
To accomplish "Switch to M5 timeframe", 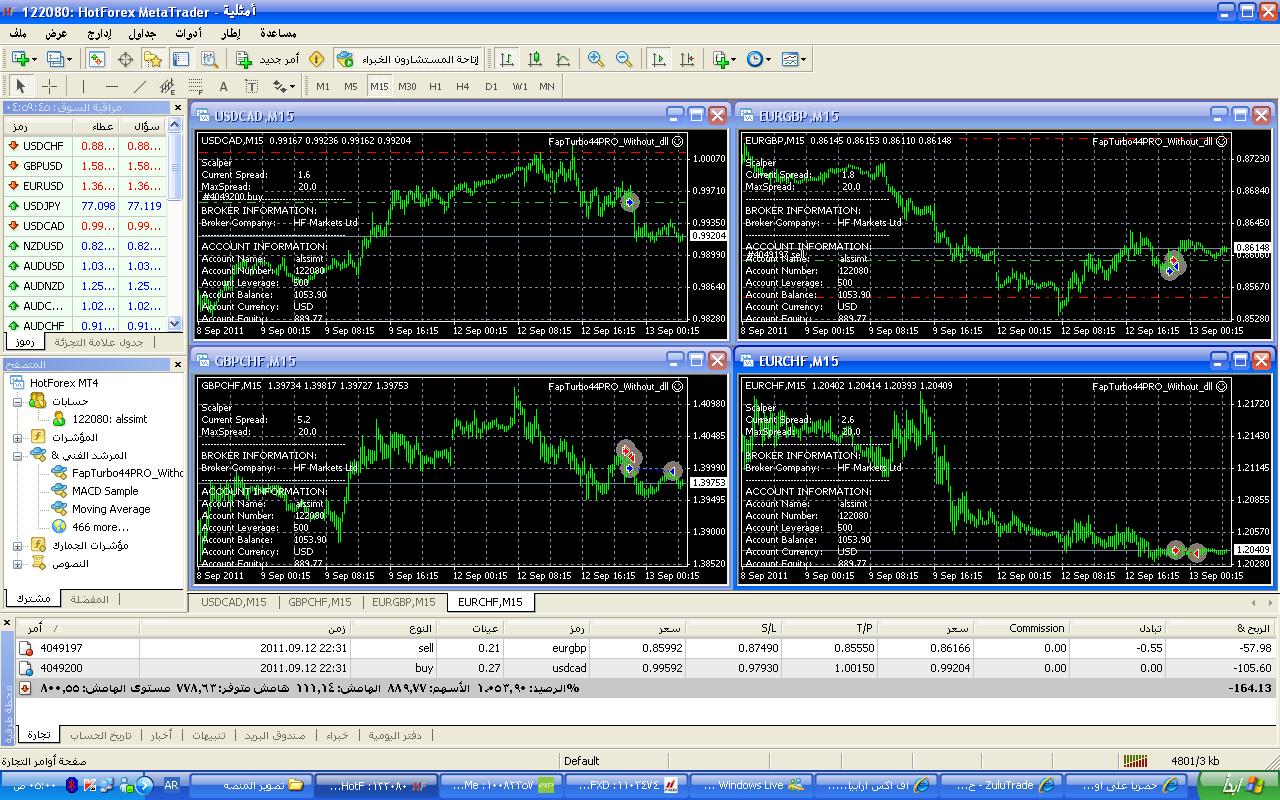I will click(x=351, y=86).
